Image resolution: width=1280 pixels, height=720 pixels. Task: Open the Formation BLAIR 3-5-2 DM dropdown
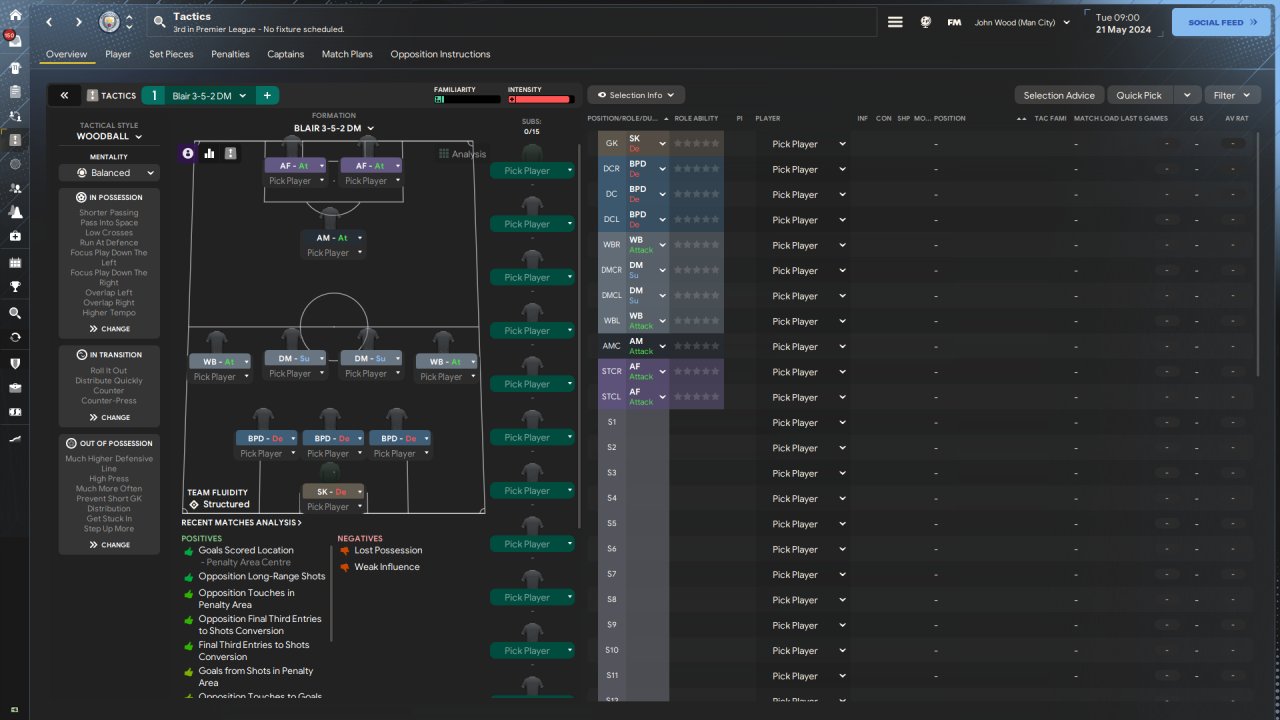coord(334,128)
